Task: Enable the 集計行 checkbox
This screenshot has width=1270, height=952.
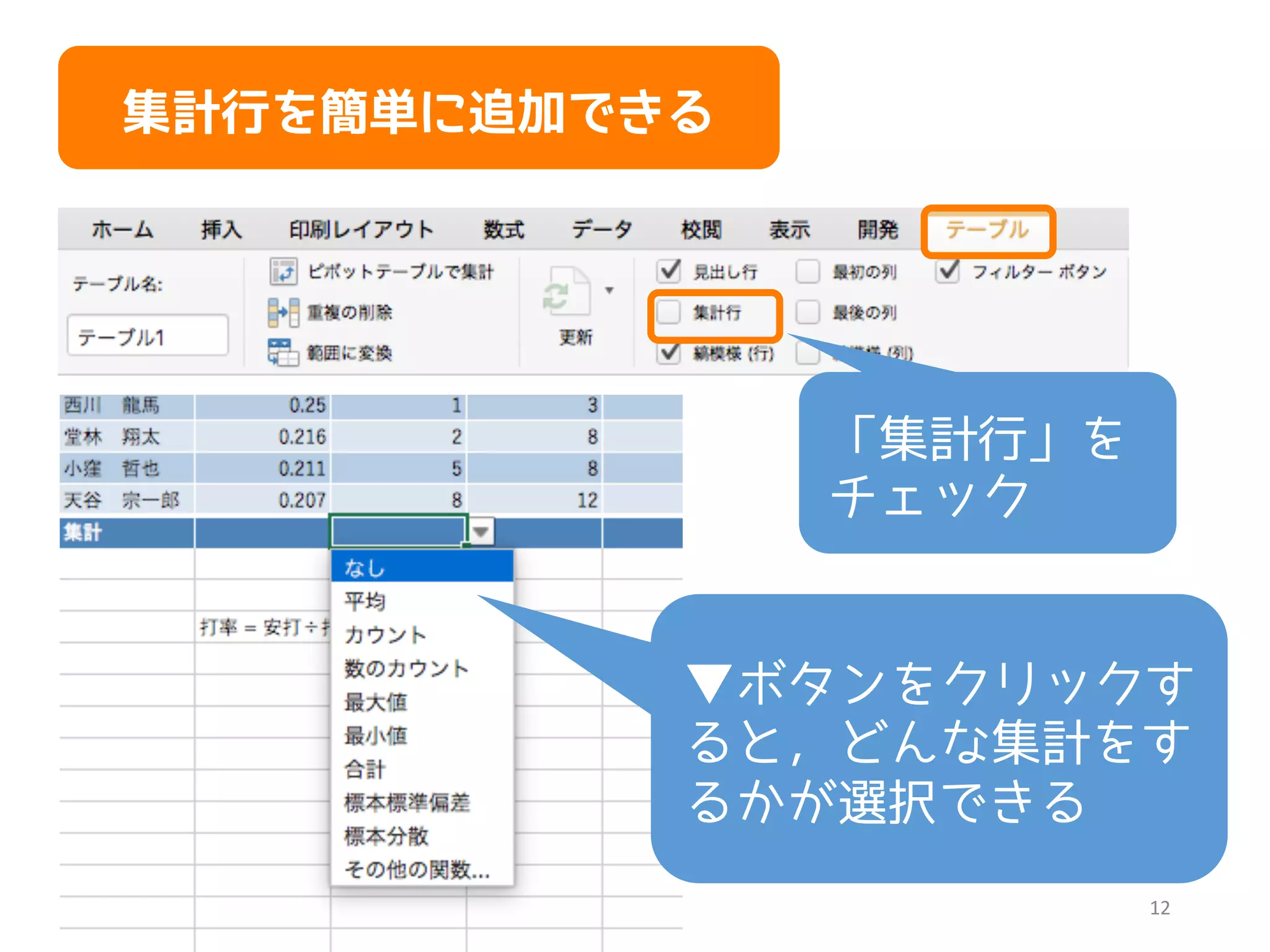Action: click(x=669, y=312)
